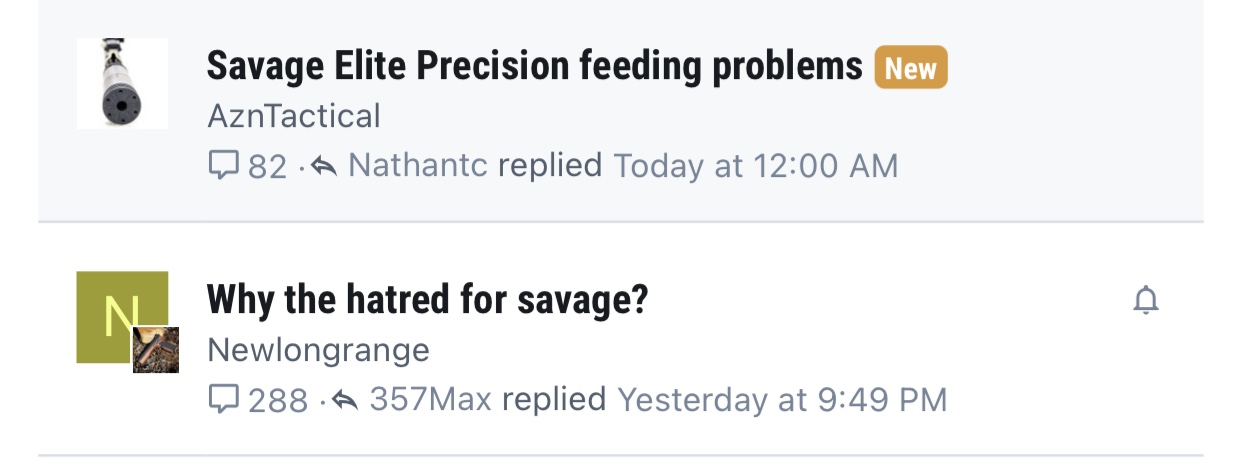Open thread Why the hatred for savage?
The width and height of the screenshot is (1242, 472).
coord(427,300)
